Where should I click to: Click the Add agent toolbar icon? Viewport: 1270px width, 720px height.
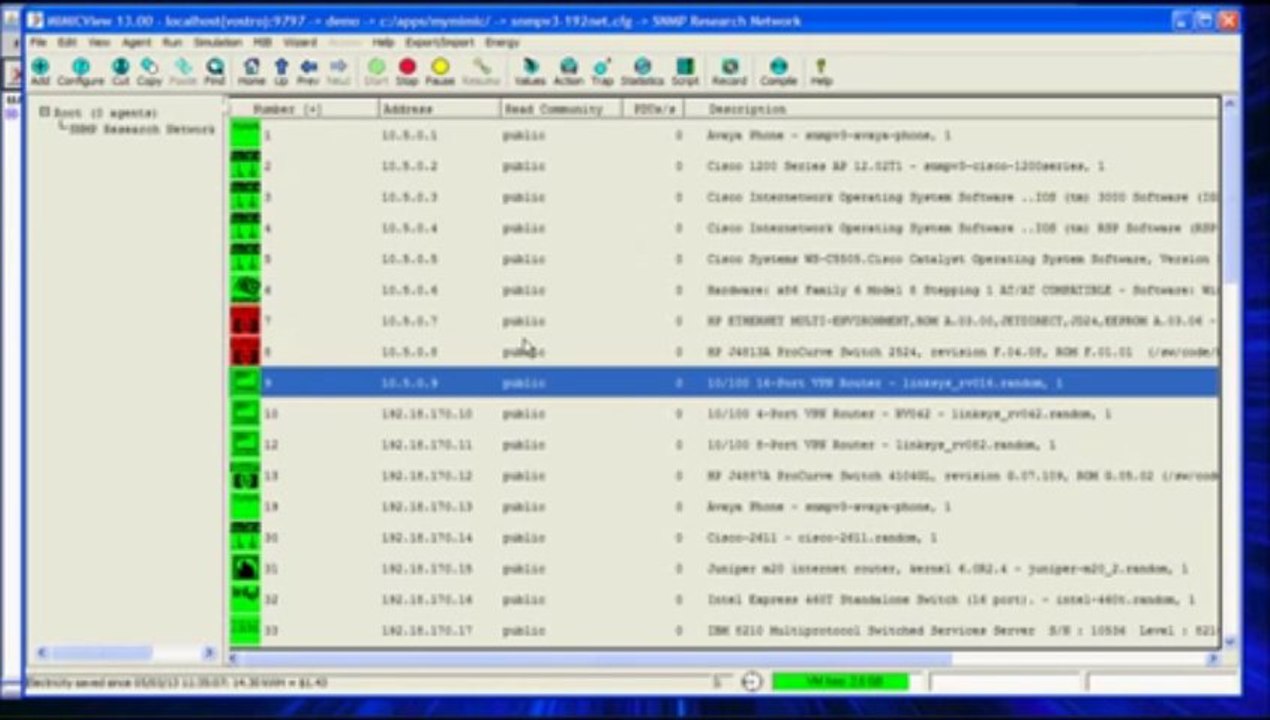(40, 71)
